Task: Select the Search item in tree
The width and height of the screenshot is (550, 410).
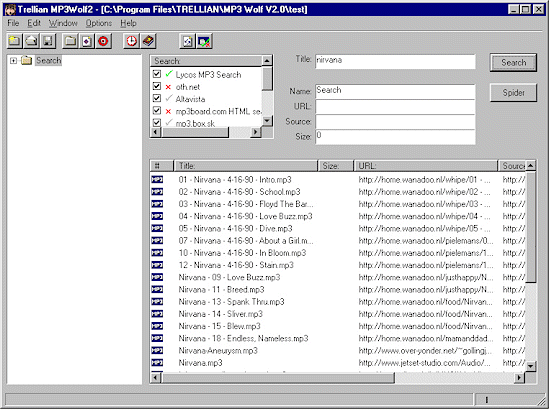Action: click(48, 60)
